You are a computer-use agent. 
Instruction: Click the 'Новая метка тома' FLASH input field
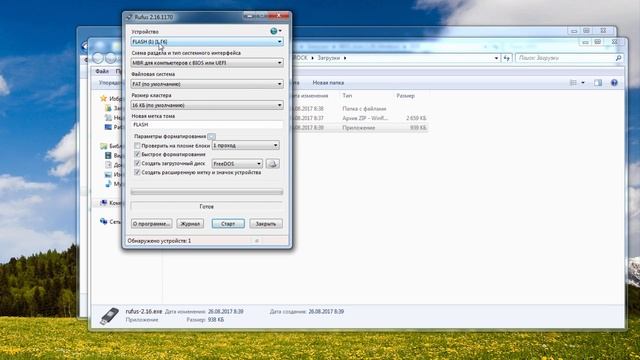coord(207,124)
